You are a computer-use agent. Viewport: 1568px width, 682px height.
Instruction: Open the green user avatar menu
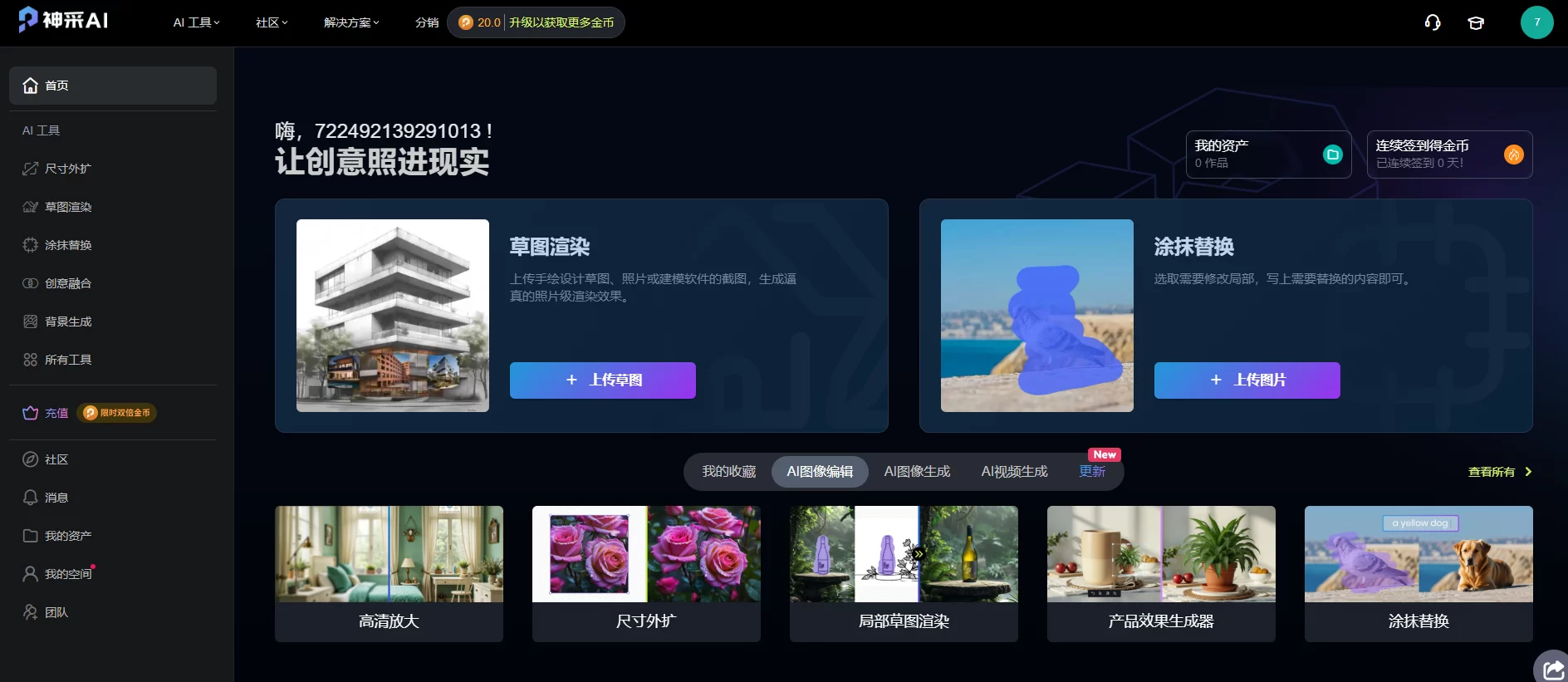point(1536,22)
